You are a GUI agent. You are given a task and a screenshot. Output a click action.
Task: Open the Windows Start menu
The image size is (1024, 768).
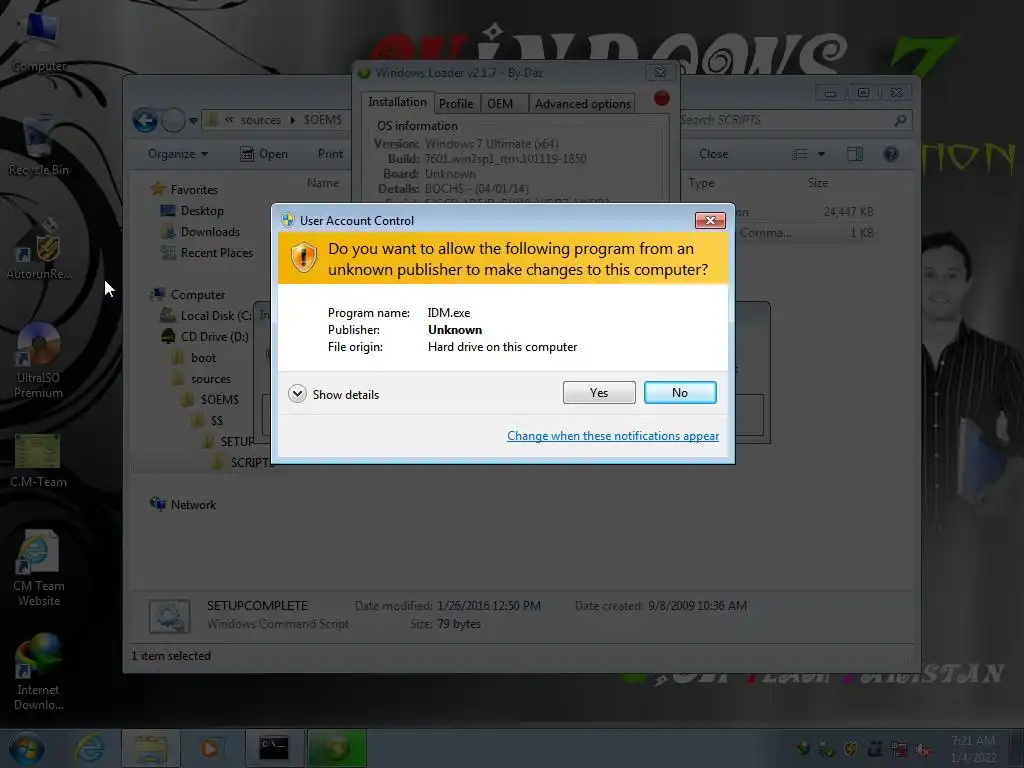point(26,748)
